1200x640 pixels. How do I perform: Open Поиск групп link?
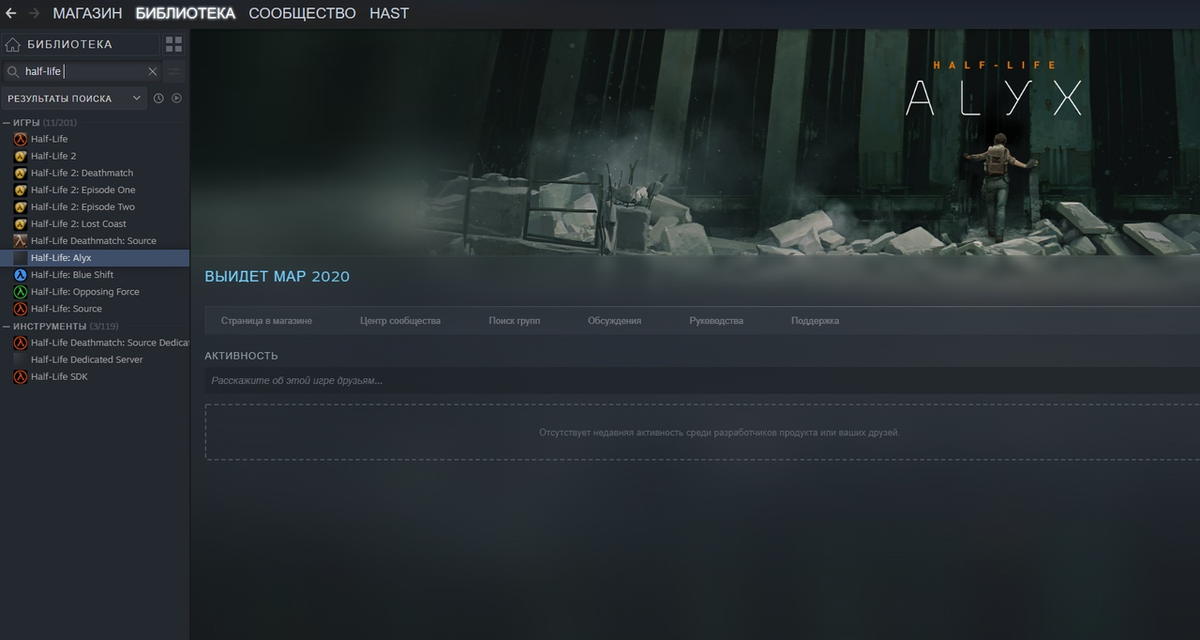coord(514,321)
